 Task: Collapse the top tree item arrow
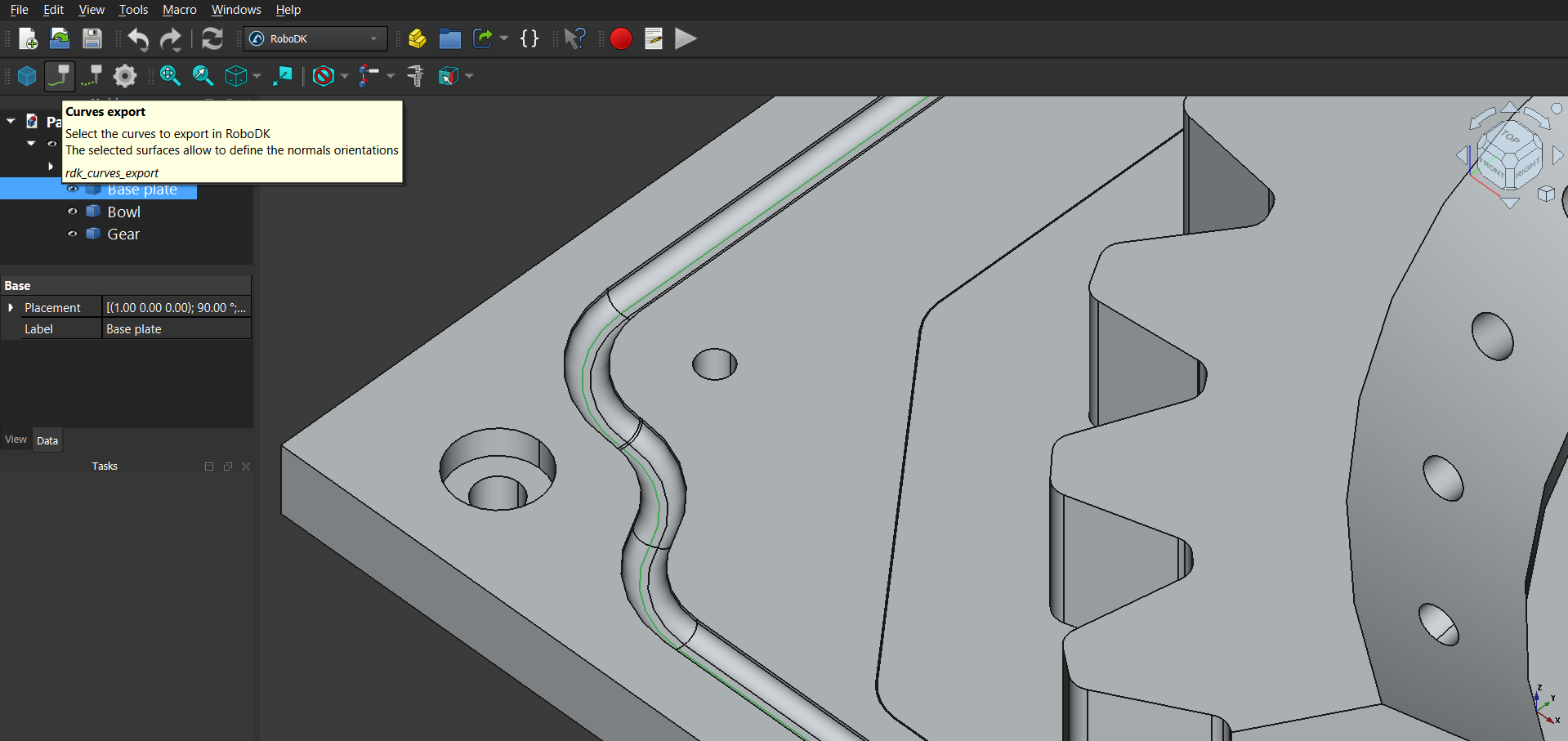pyautogui.click(x=11, y=120)
